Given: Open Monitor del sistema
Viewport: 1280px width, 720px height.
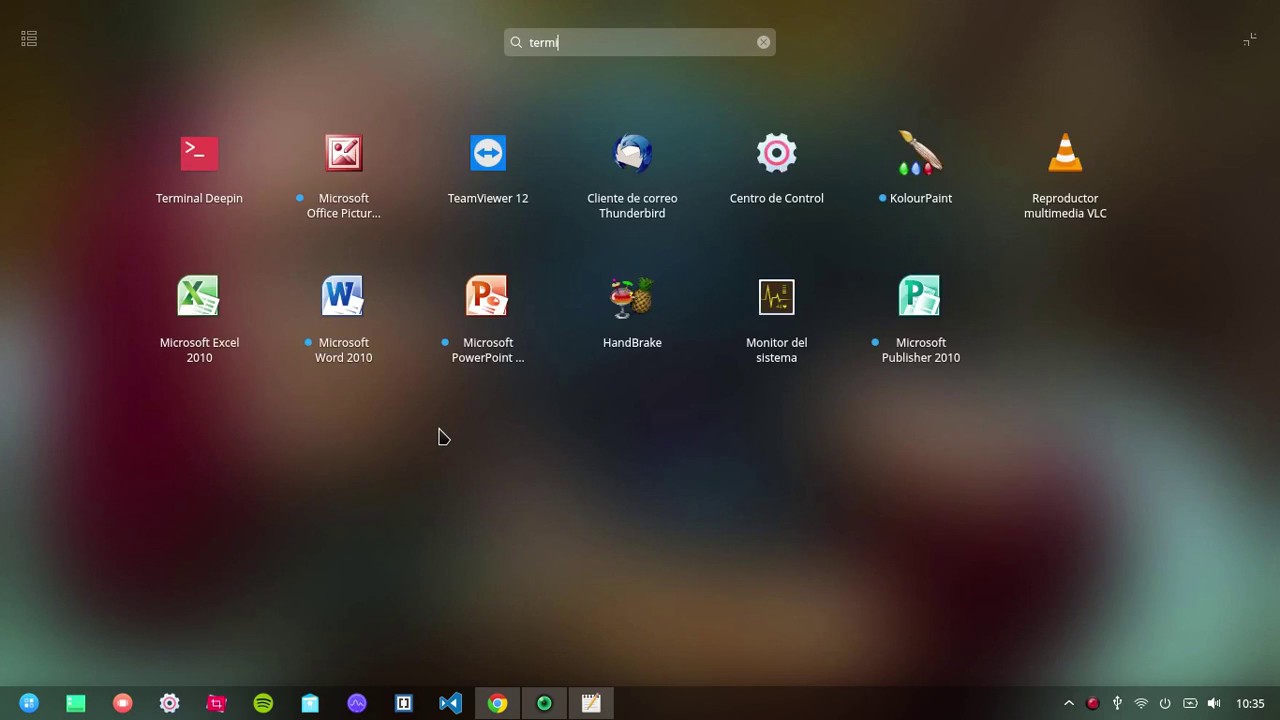Looking at the screenshot, I should [776, 297].
